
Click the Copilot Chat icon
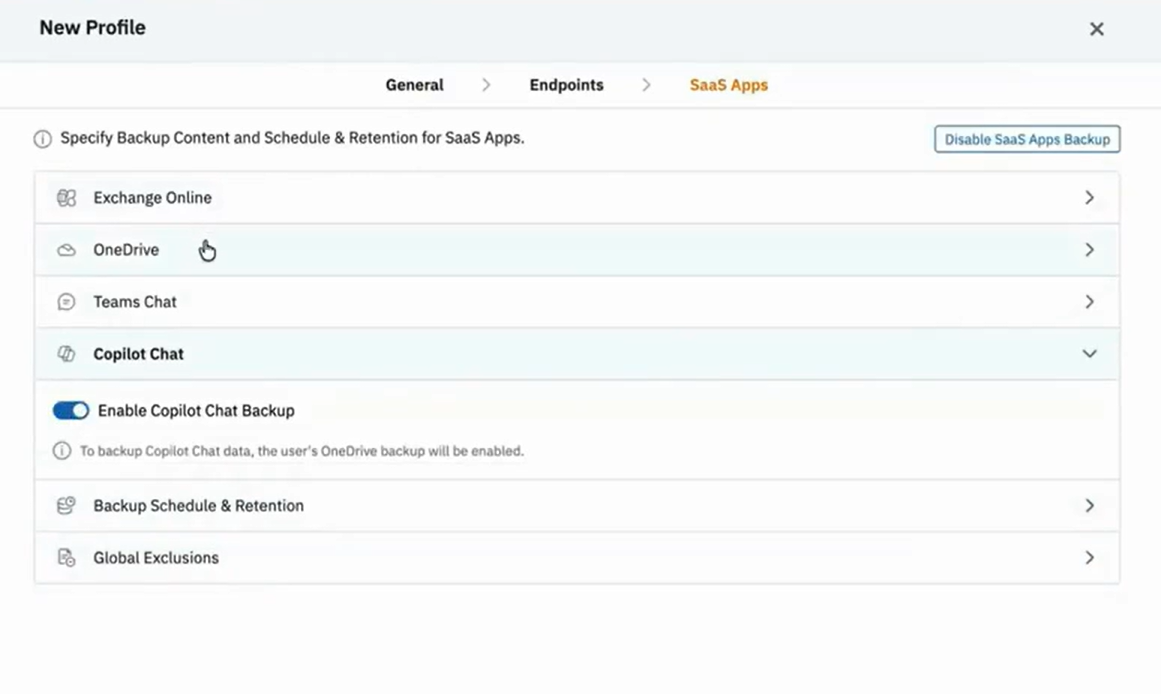[x=67, y=354]
